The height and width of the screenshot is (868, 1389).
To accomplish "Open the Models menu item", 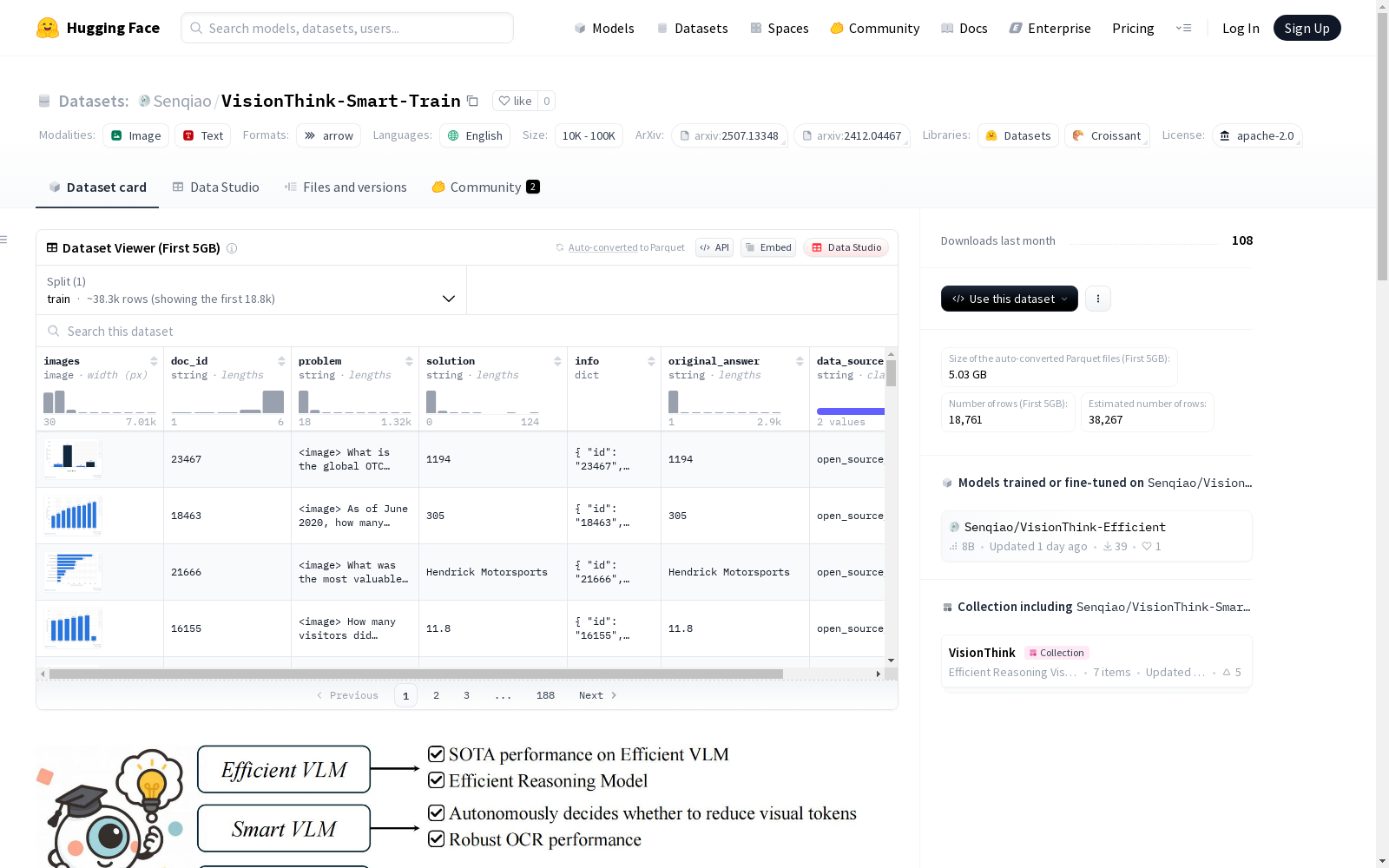I will (x=604, y=28).
